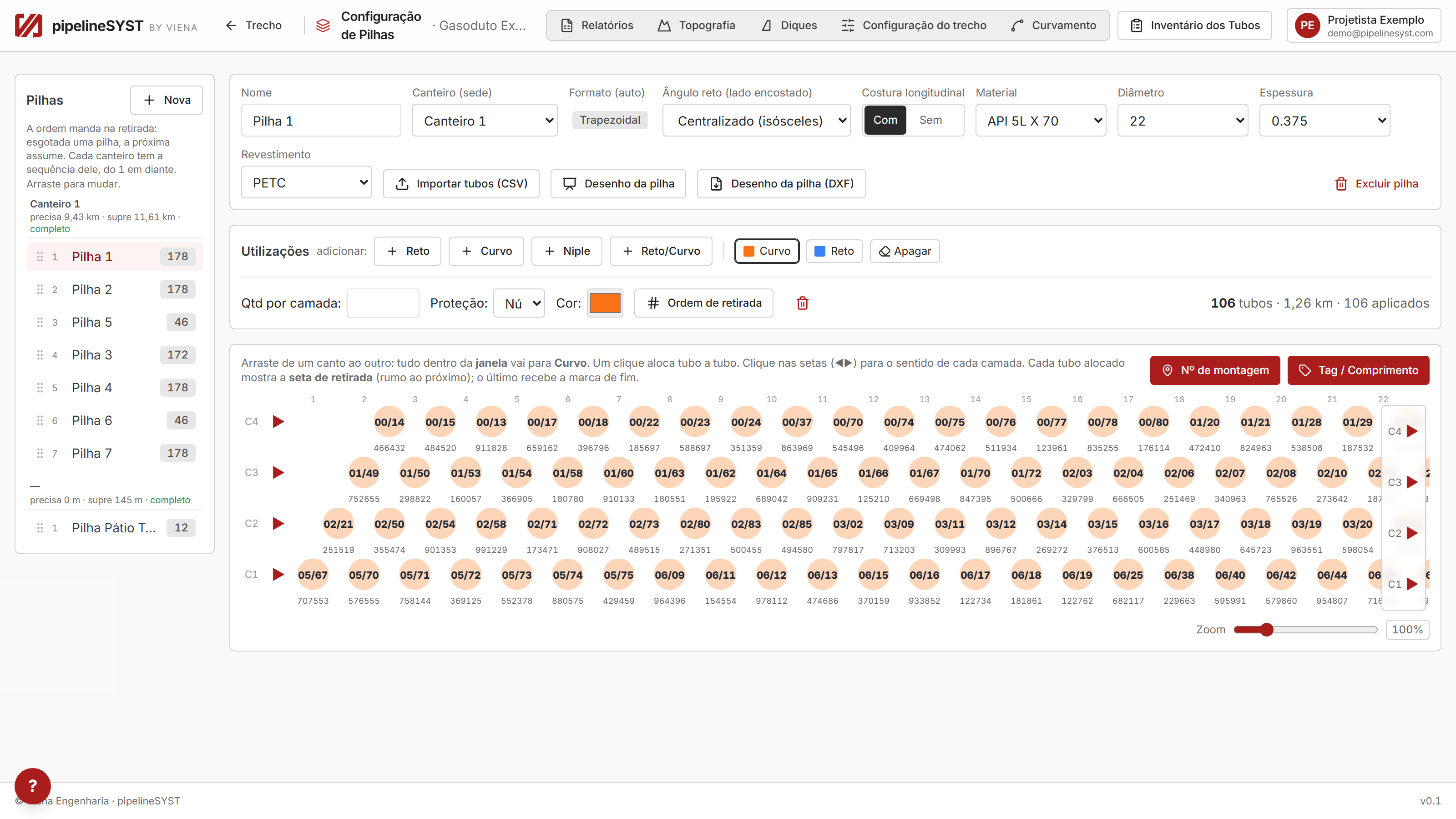The width and height of the screenshot is (1456, 819).
Task: Click the red trash icon beside Ordem de retirada
Action: pos(802,303)
